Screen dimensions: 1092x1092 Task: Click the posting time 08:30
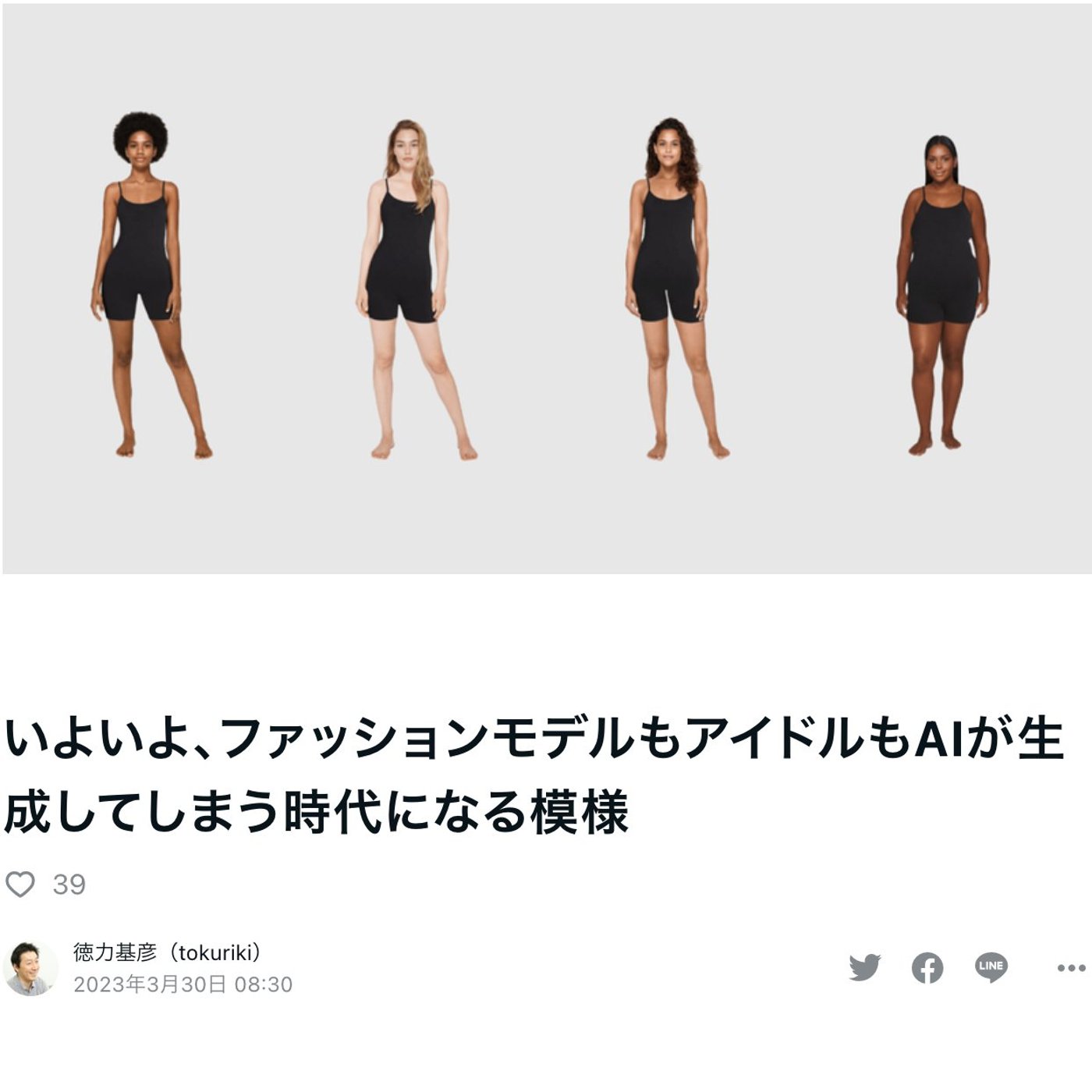pos(264,984)
